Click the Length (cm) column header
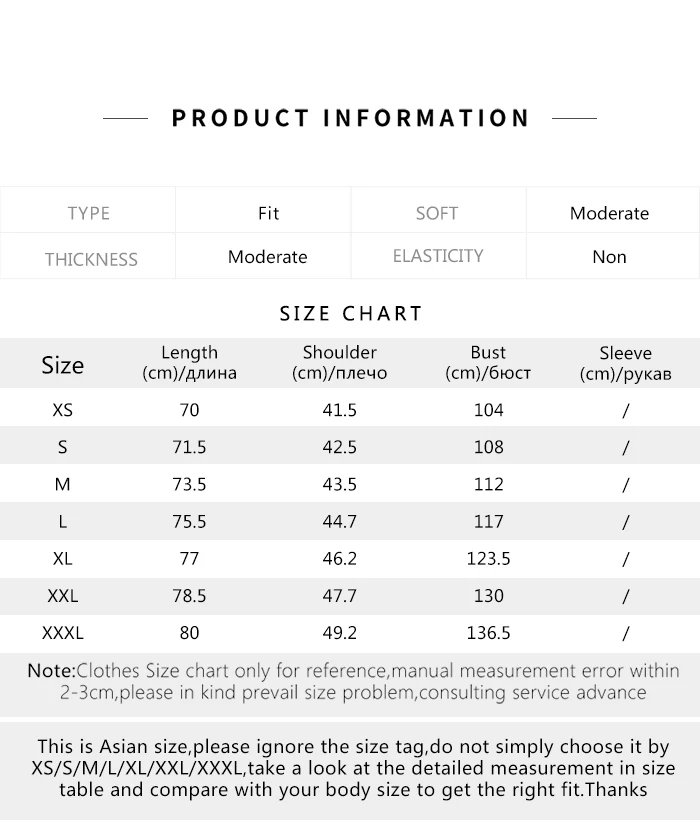Viewport: 700px width, 838px height. pyautogui.click(x=189, y=363)
